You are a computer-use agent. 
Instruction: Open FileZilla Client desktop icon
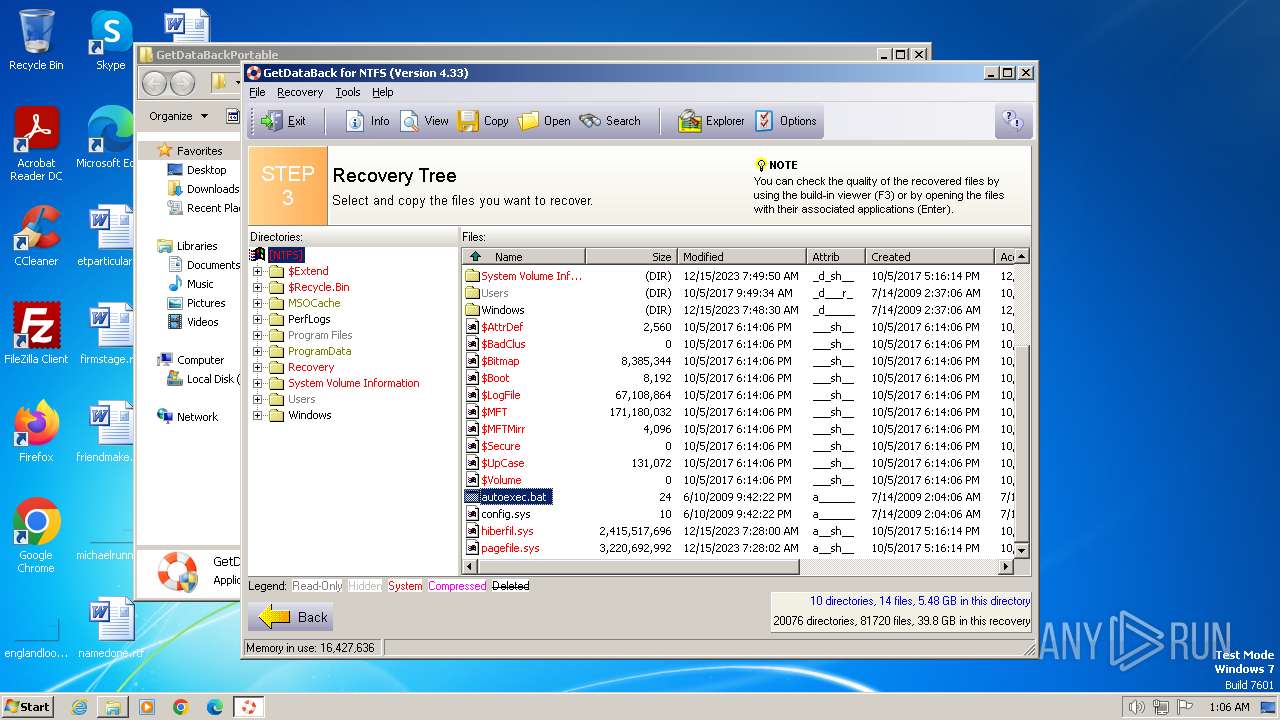tap(36, 333)
